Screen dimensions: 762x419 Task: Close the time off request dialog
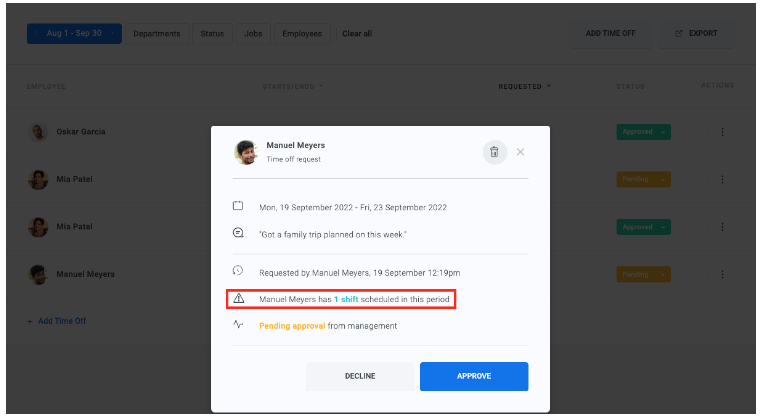coord(520,152)
